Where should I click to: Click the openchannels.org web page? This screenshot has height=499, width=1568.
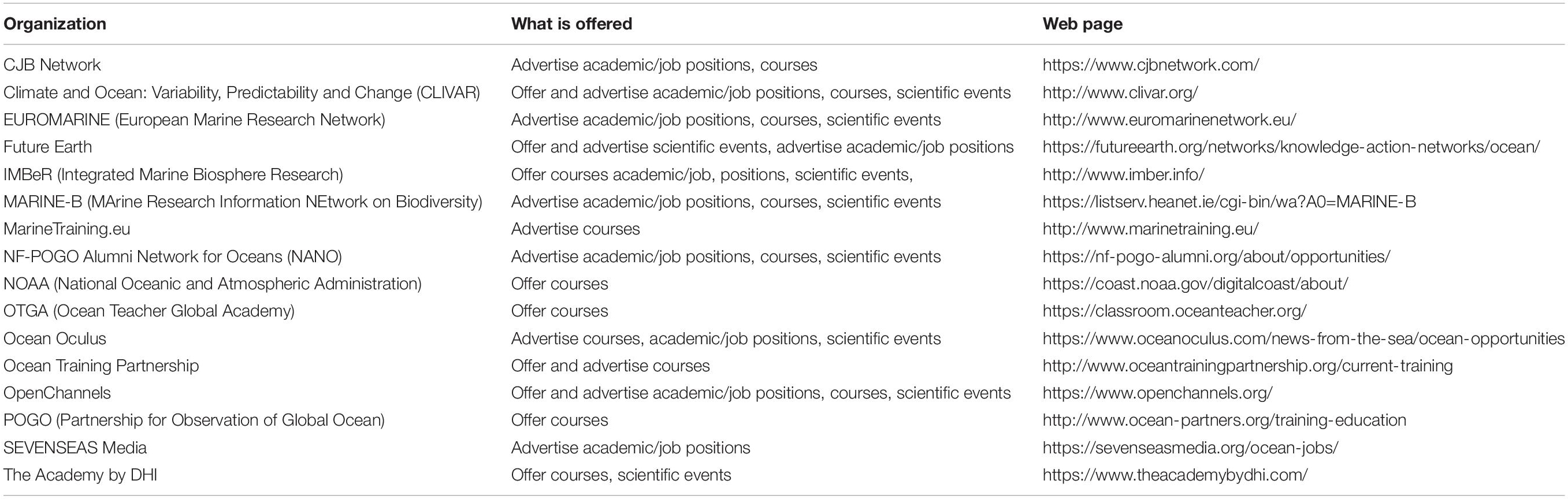click(1157, 393)
